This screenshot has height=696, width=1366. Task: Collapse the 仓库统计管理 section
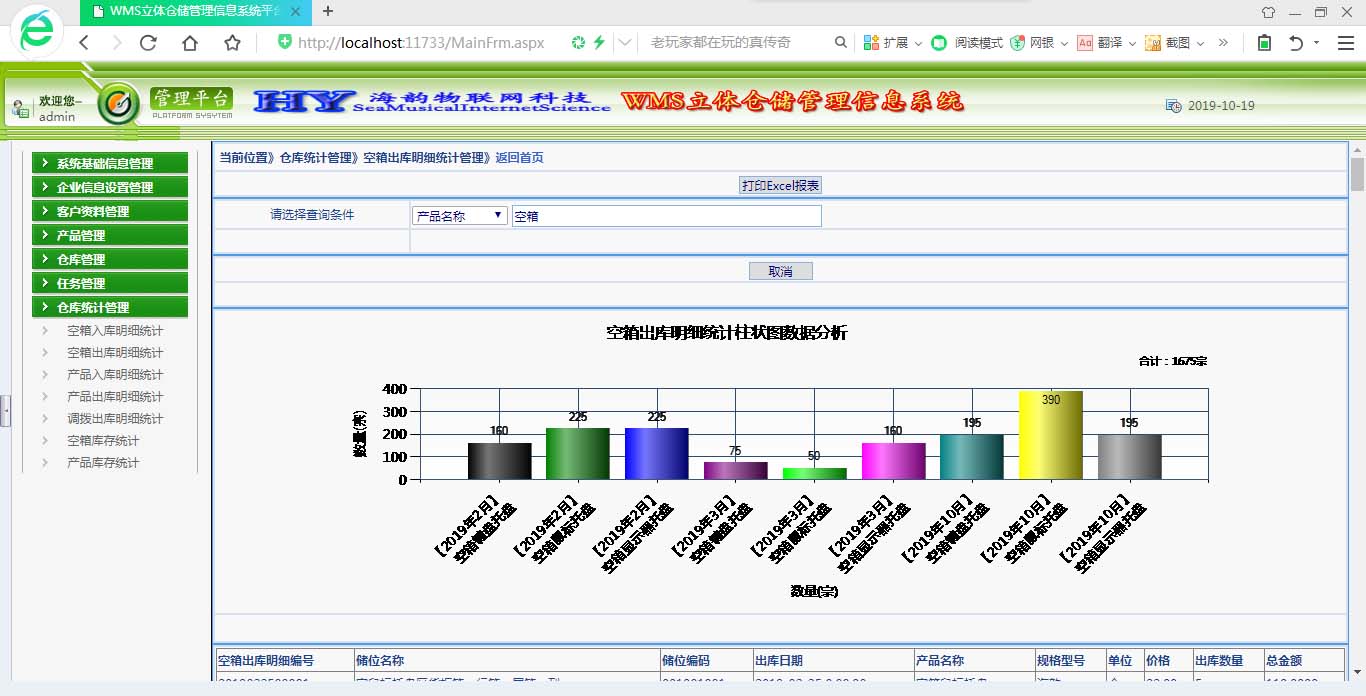(110, 308)
